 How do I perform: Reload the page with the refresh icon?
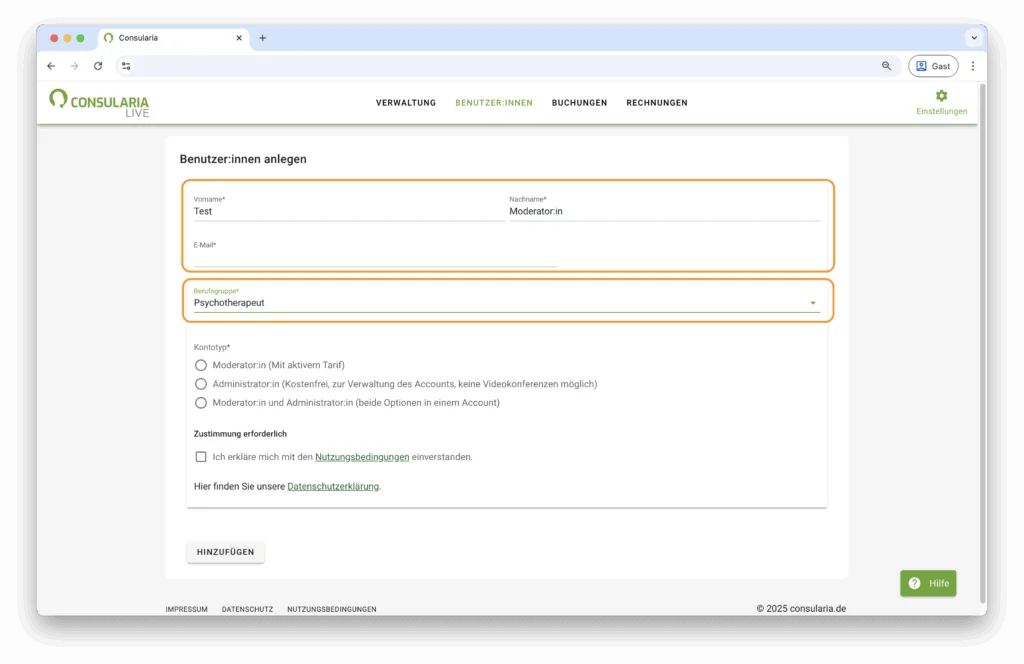click(x=98, y=66)
